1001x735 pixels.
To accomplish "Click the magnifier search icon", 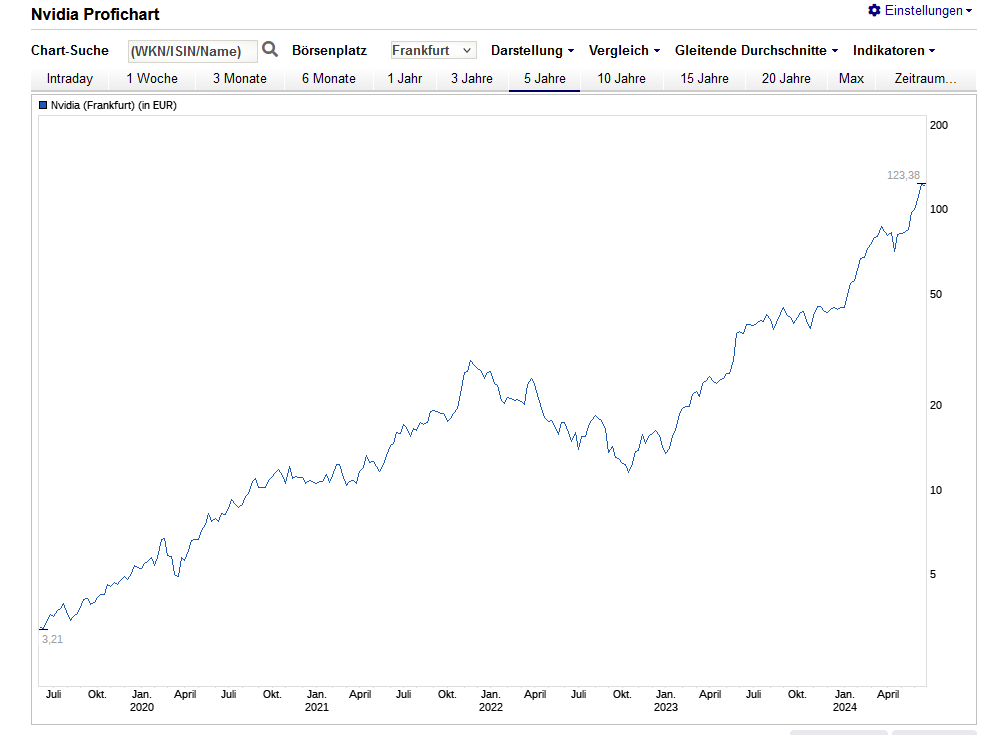I will 270,49.
